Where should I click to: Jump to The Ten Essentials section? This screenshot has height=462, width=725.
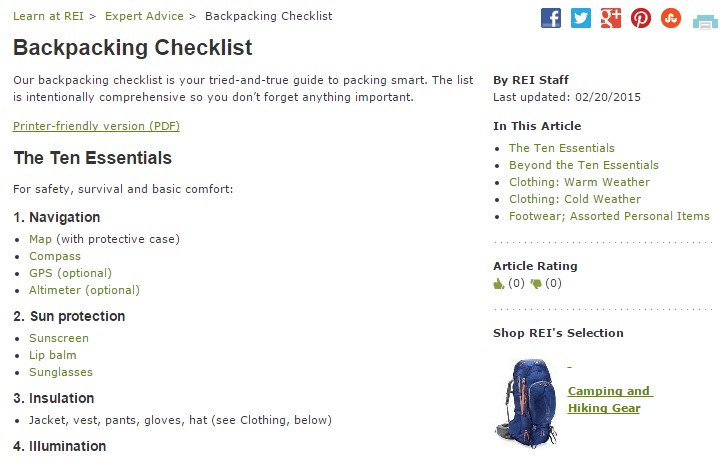coord(562,148)
